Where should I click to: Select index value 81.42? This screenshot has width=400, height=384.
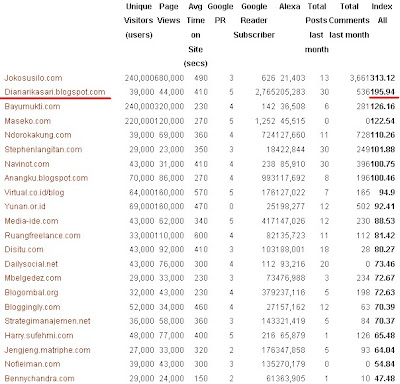[x=385, y=235]
